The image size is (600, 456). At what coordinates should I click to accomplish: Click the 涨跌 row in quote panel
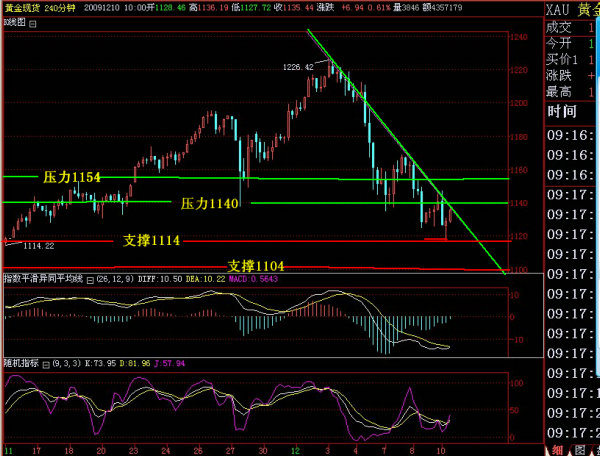click(x=564, y=76)
